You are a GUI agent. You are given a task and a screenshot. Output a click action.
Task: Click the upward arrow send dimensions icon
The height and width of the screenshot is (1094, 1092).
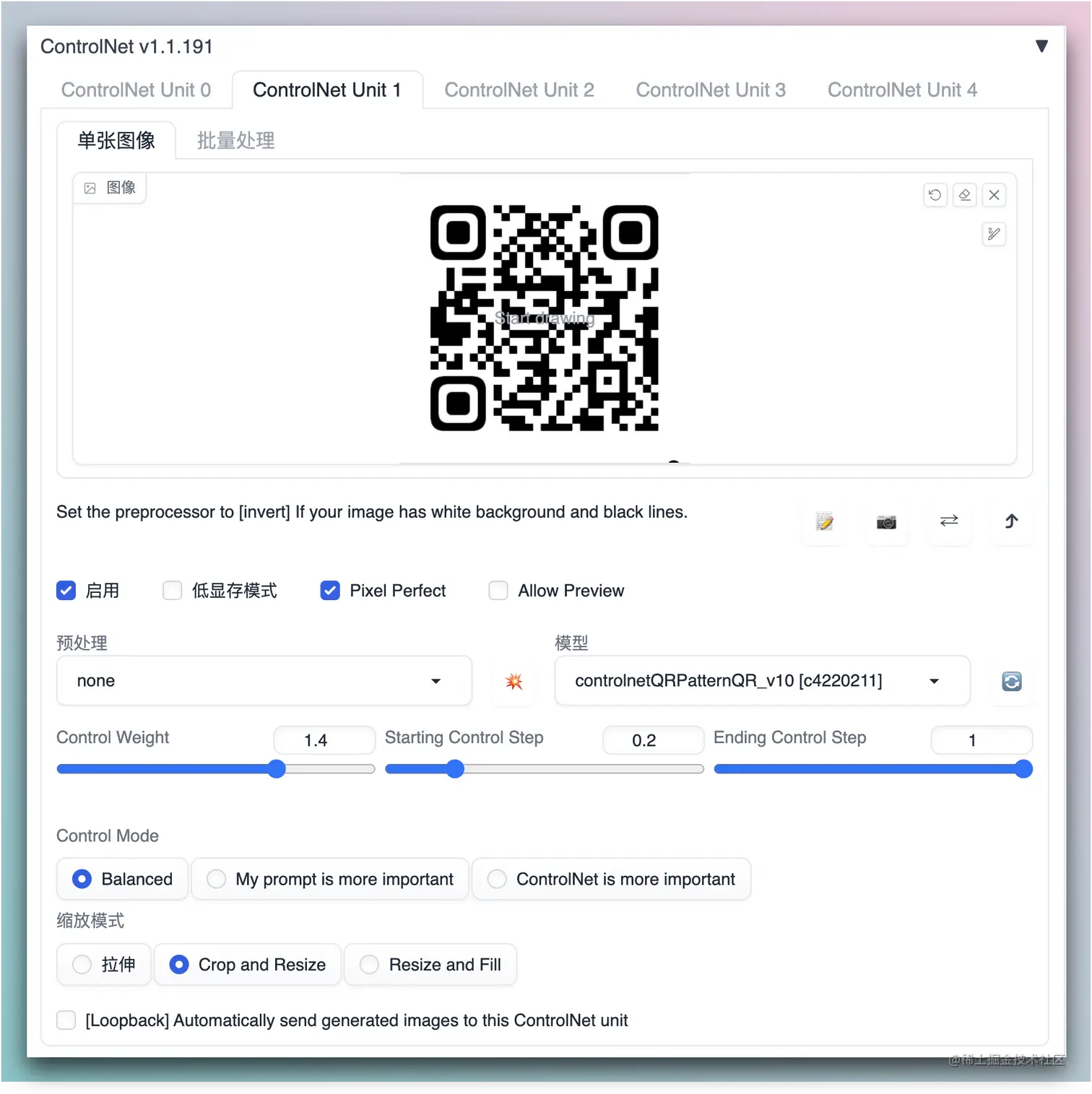coord(1011,521)
